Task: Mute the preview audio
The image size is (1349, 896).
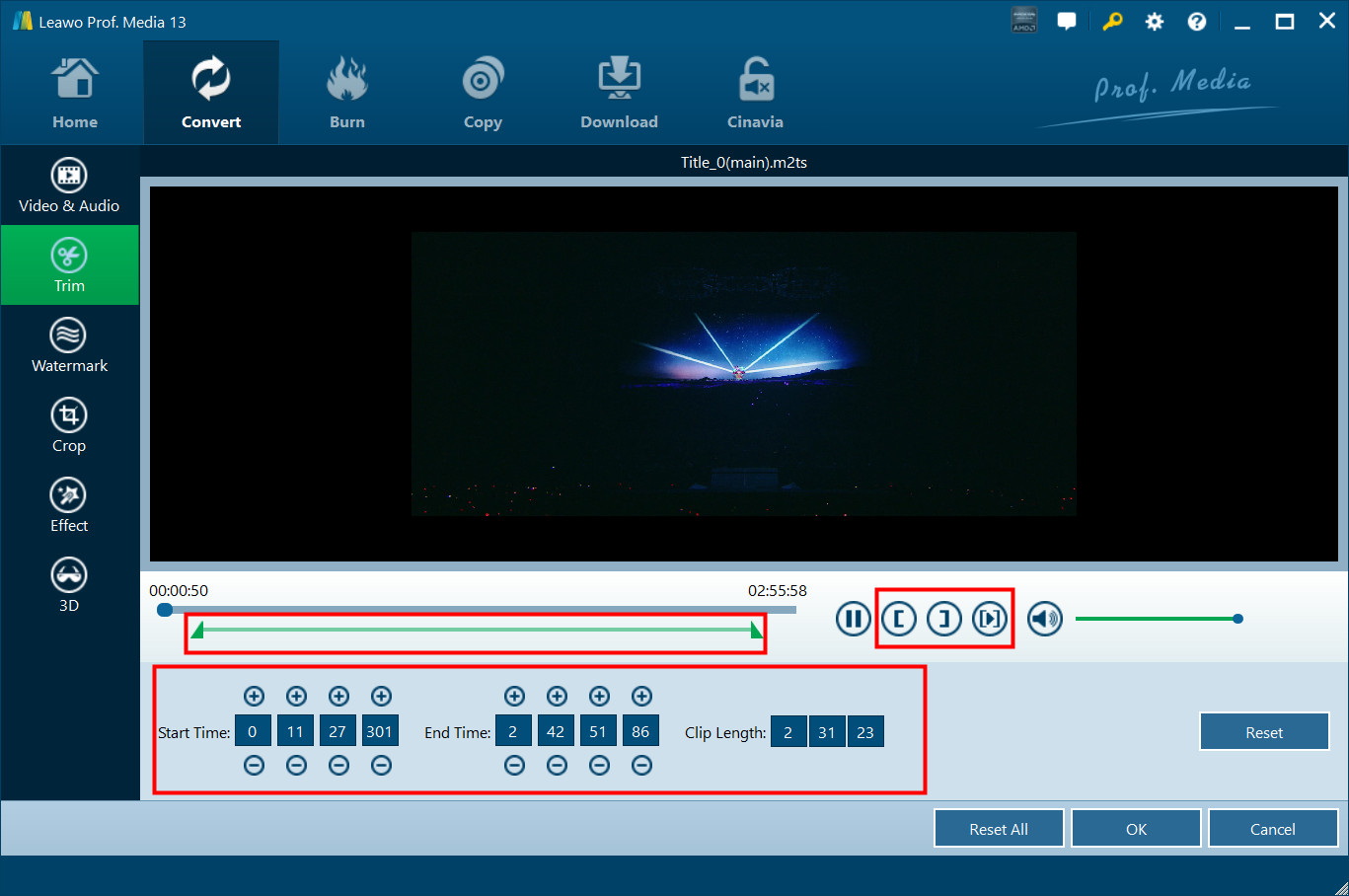Action: point(1045,619)
